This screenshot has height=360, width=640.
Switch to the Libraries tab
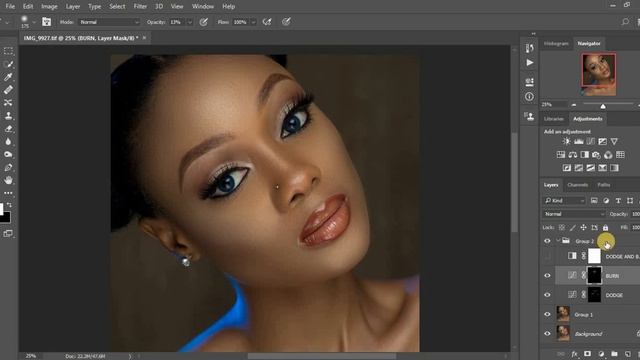554,119
